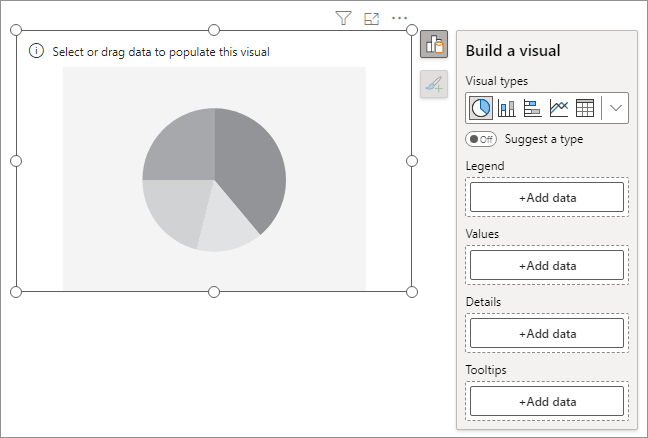This screenshot has height=438, width=648.
Task: Click the right-middle resize handle of the visual
Action: click(412, 161)
